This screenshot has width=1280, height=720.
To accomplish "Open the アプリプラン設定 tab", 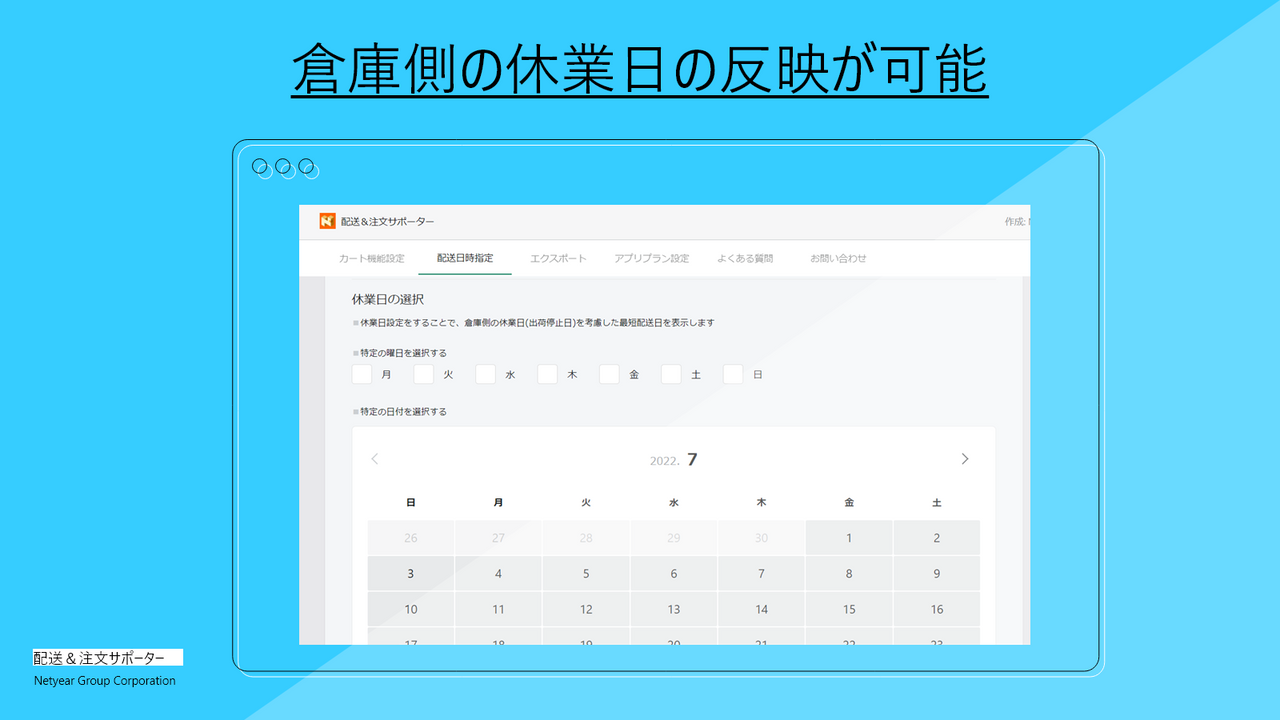I will pyautogui.click(x=652, y=257).
